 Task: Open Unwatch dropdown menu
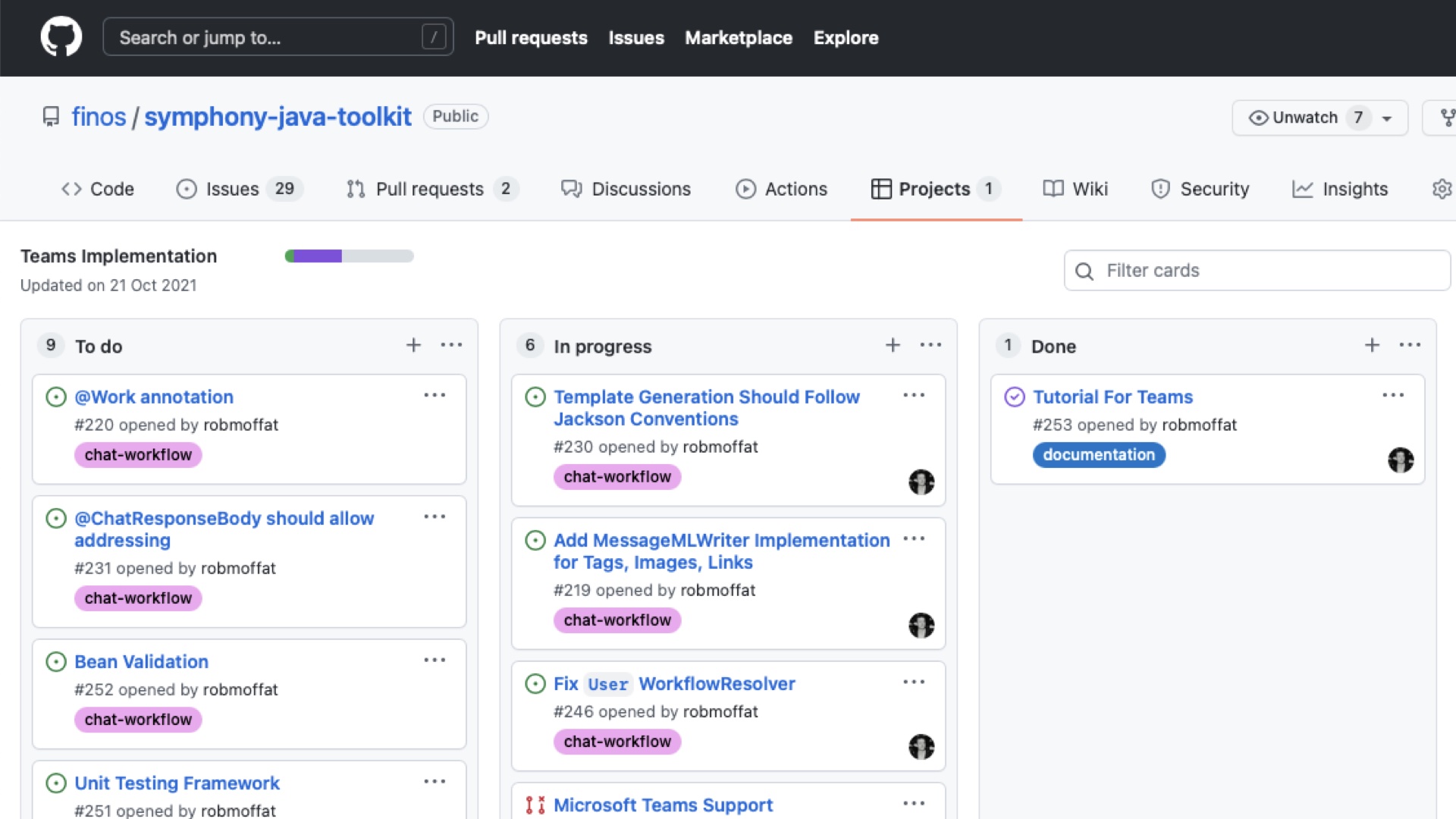point(1319,118)
